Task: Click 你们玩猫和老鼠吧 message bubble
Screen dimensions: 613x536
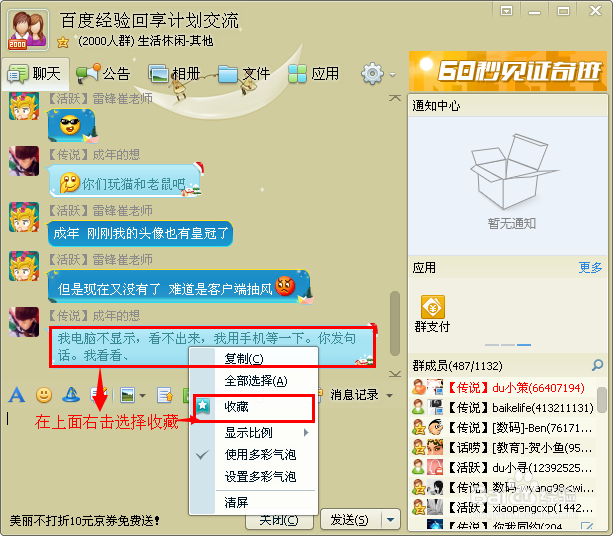Action: click(124, 181)
